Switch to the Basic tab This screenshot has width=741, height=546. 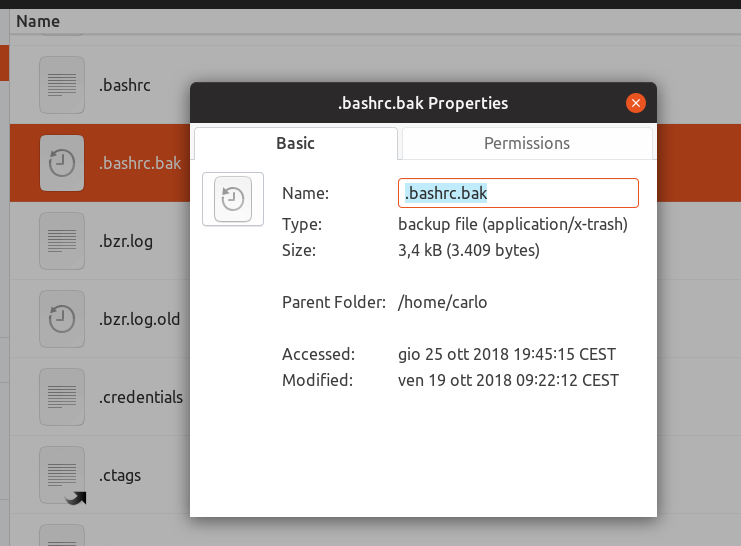[x=296, y=143]
